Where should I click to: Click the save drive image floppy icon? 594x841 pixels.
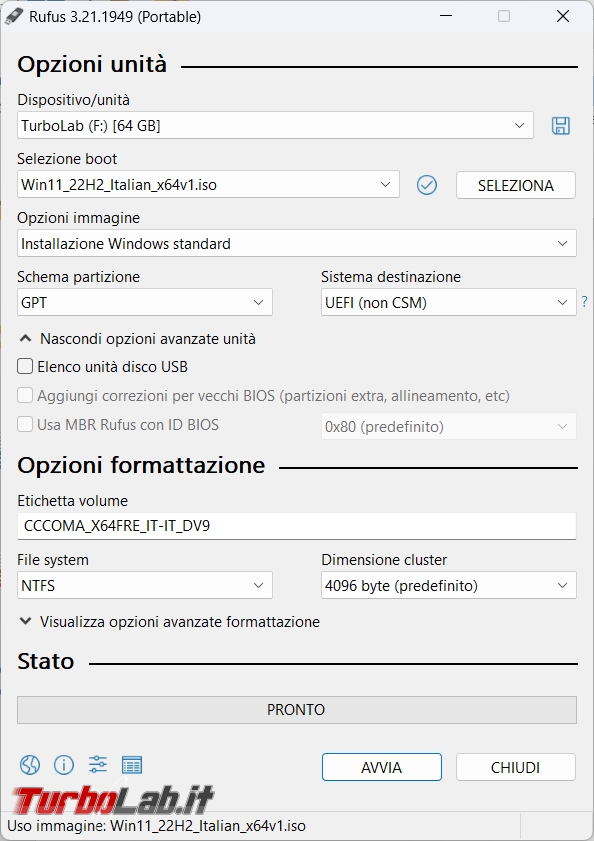(x=561, y=126)
